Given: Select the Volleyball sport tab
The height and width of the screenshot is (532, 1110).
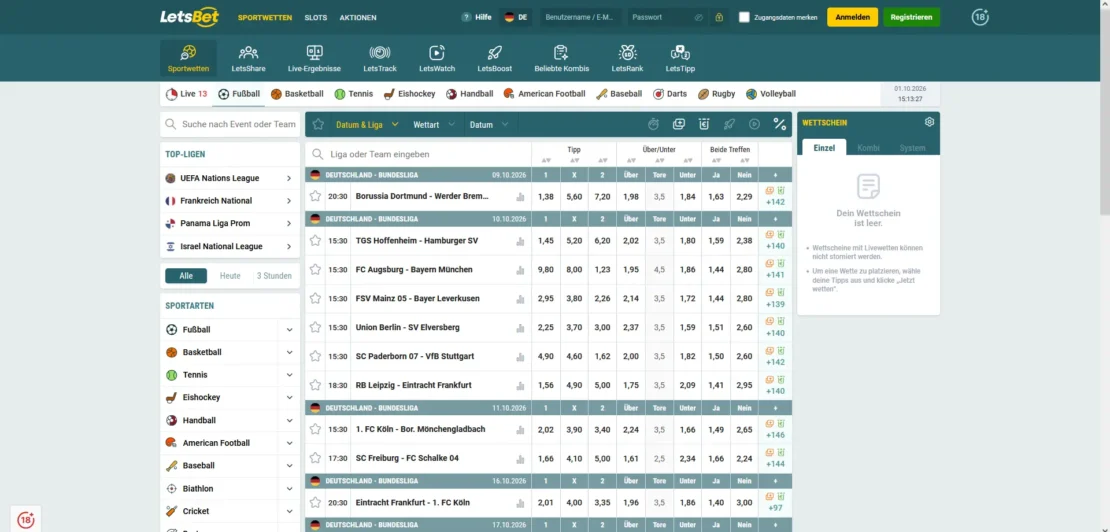Looking at the screenshot, I should (771, 93).
